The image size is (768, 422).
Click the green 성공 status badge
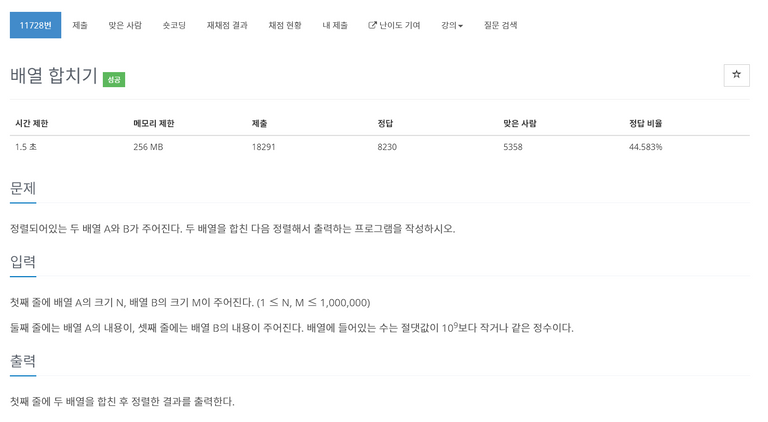114,79
